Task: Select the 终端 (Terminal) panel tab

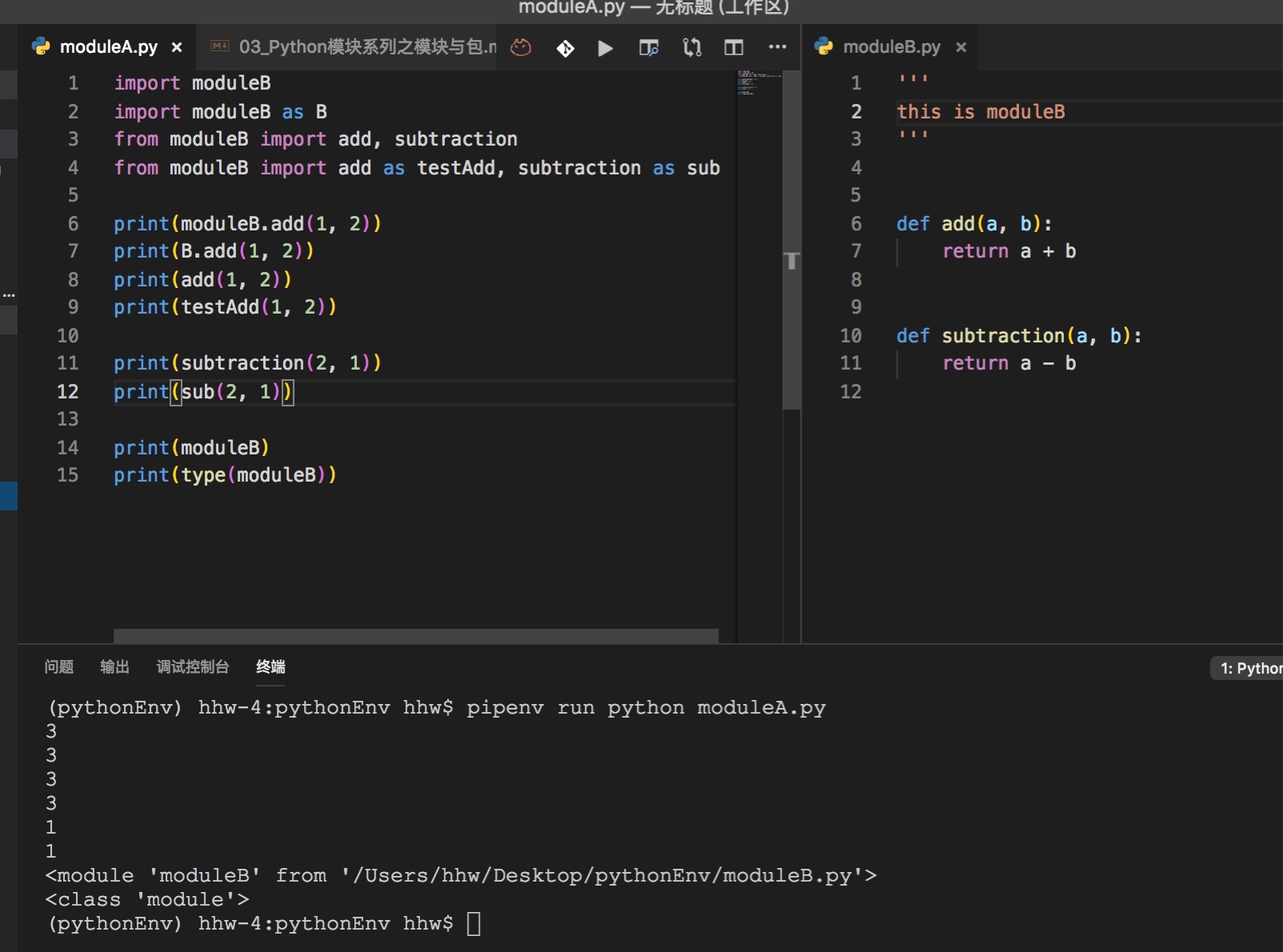Action: (x=270, y=667)
